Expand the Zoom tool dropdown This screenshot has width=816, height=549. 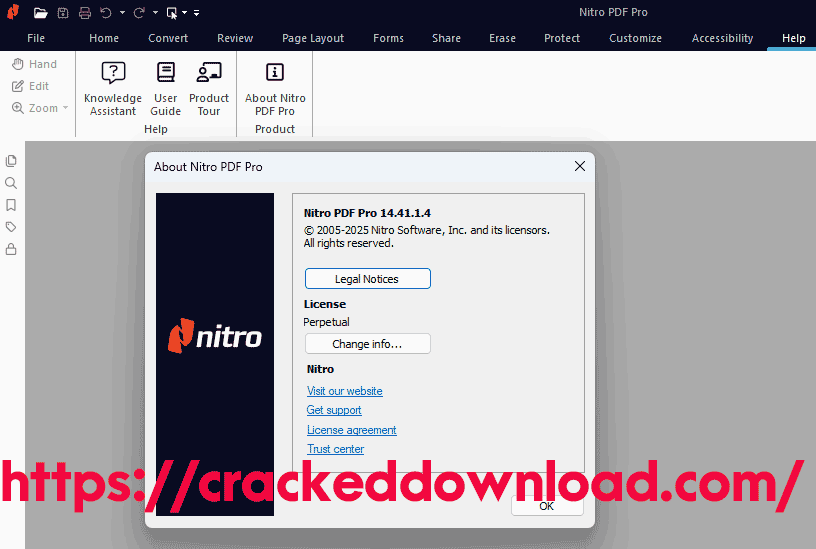(x=66, y=108)
